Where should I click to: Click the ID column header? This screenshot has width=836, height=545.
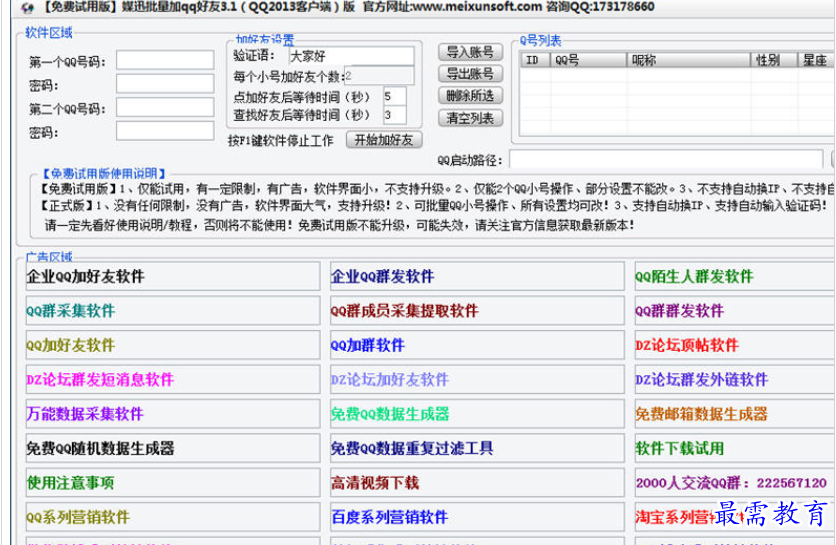(536, 60)
